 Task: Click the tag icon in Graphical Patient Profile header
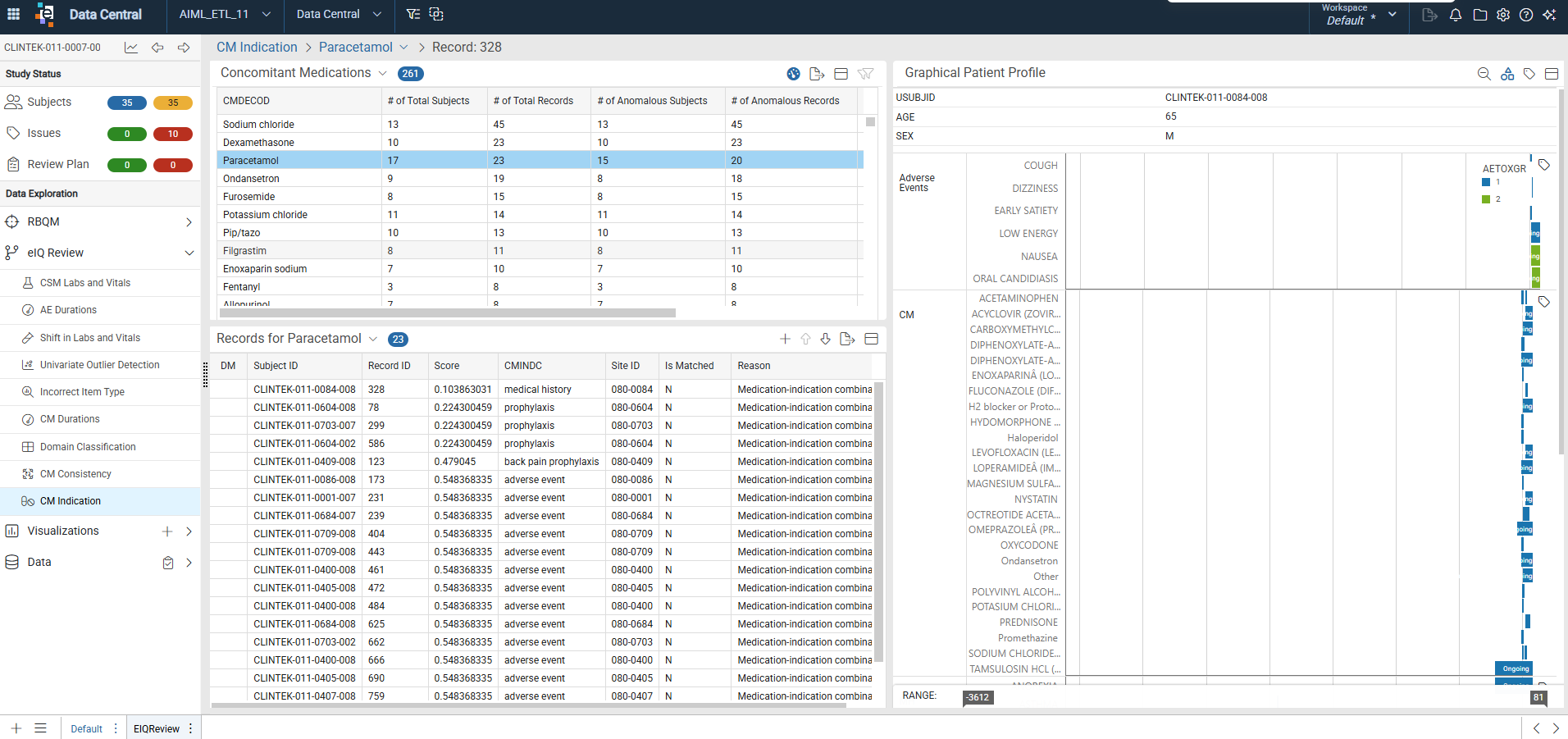point(1529,74)
